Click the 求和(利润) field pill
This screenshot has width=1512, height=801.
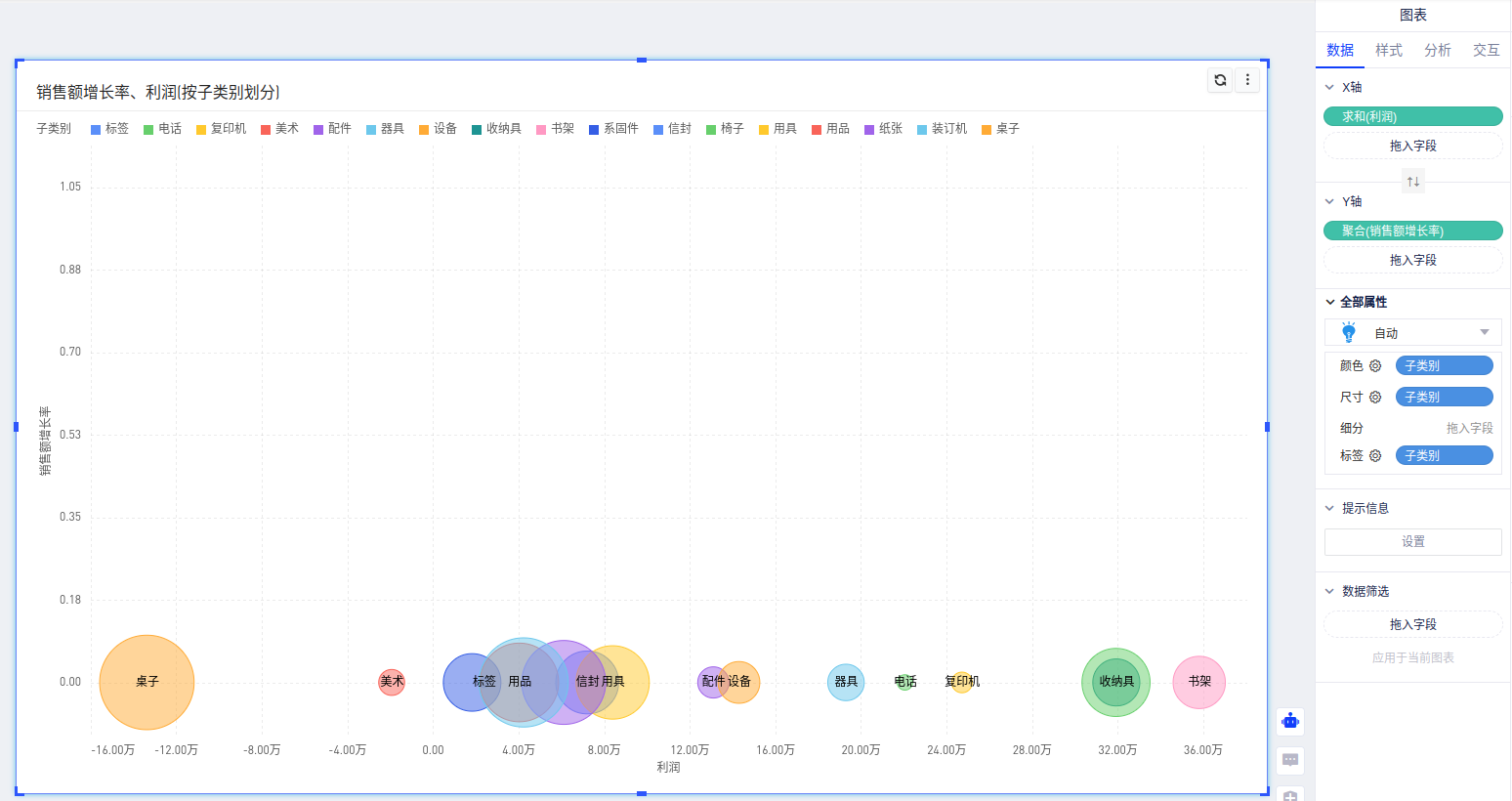click(x=1412, y=117)
